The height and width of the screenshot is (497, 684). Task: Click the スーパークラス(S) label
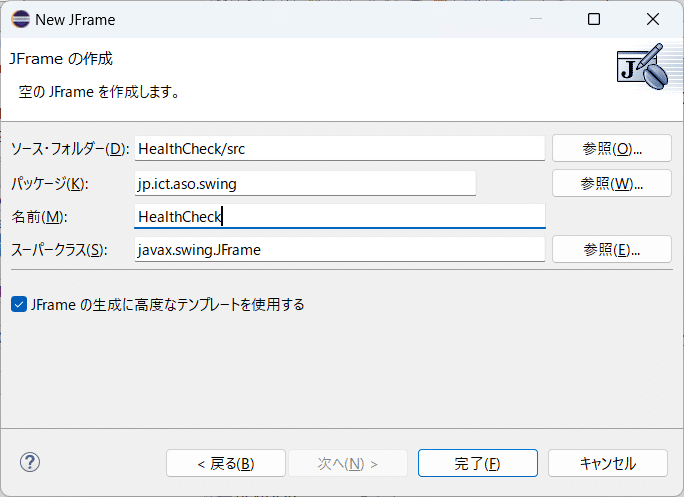pos(59,250)
